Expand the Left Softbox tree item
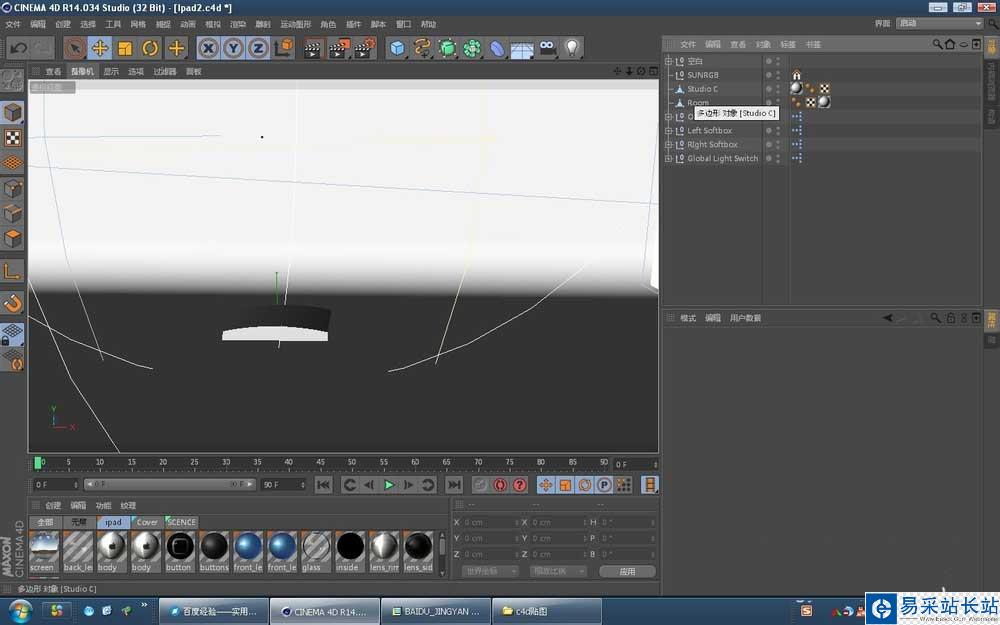 coord(669,131)
